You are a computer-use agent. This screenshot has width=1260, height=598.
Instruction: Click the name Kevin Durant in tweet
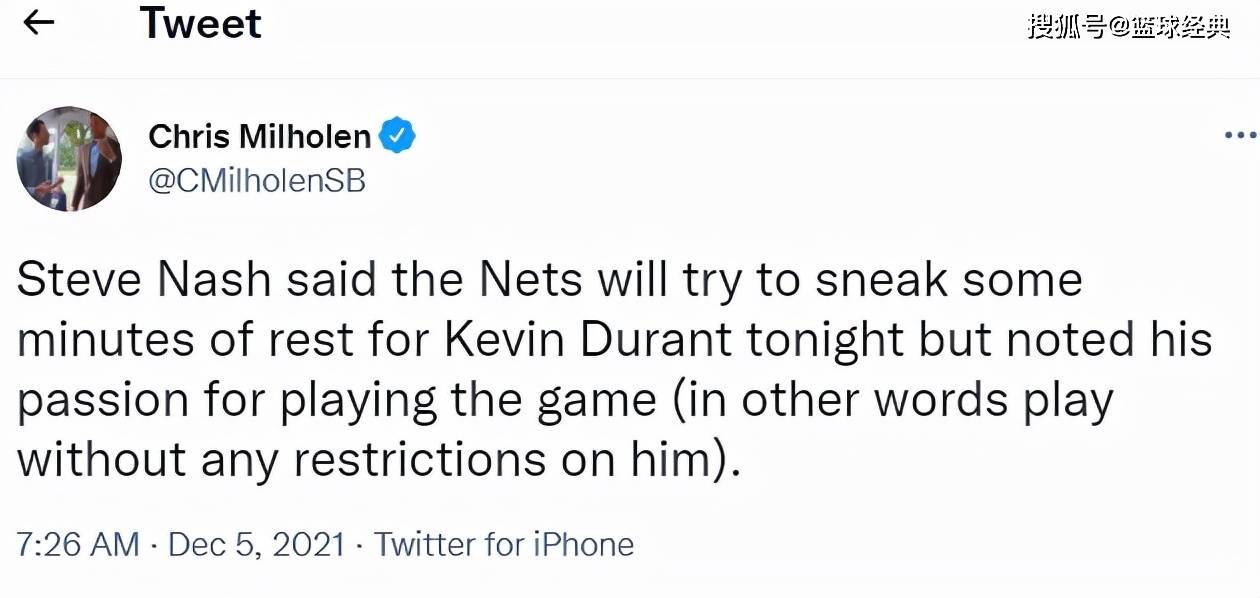tap(588, 340)
